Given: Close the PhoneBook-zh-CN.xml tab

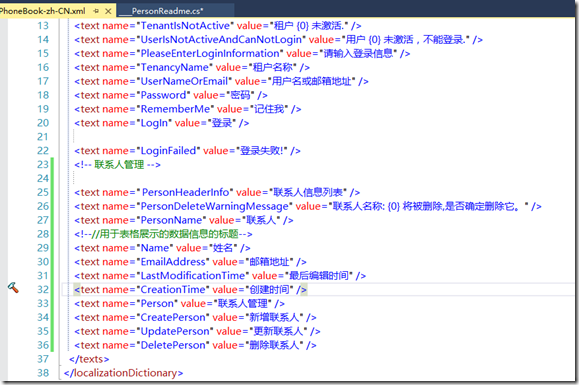Looking at the screenshot, I should click(x=108, y=11).
